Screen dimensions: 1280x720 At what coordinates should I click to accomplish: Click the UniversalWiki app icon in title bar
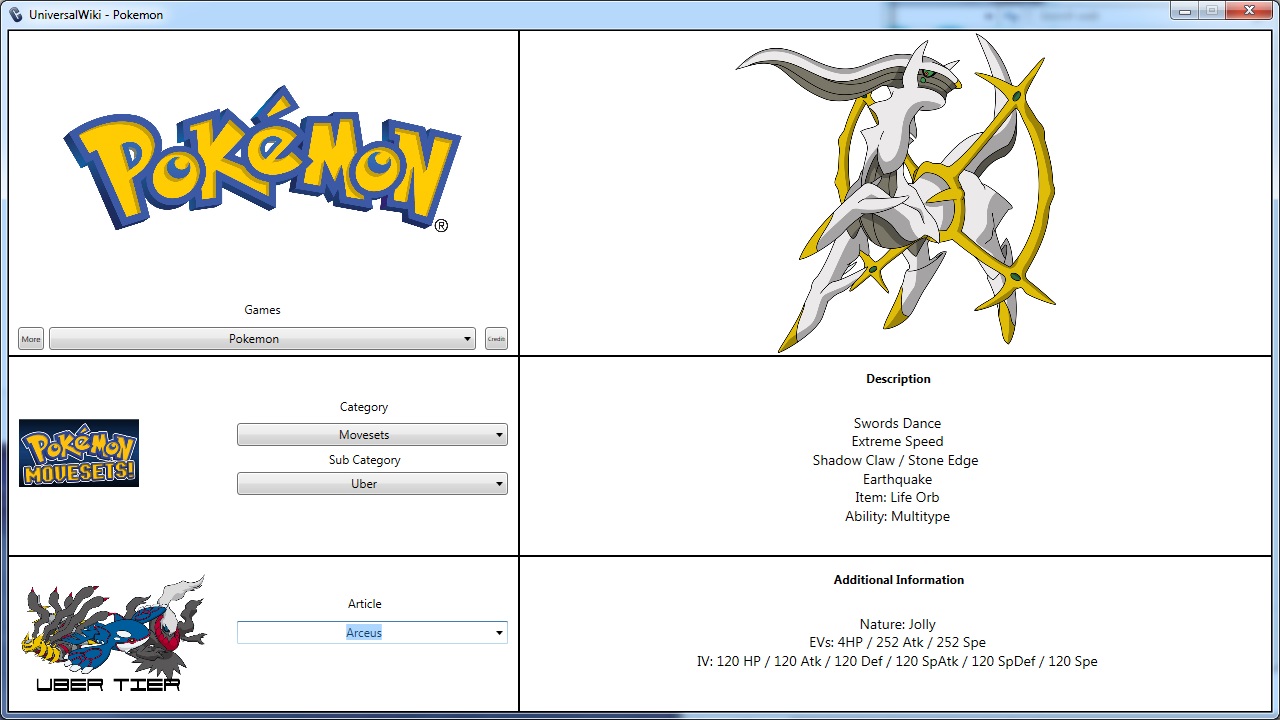click(x=16, y=14)
